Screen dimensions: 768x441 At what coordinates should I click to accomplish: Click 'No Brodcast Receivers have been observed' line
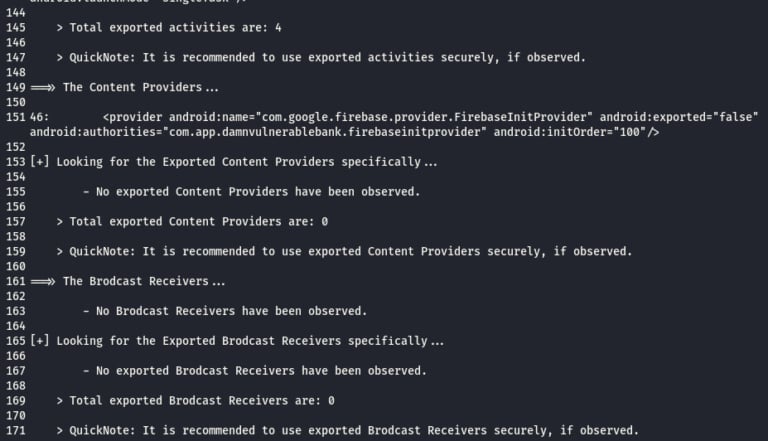225,312
